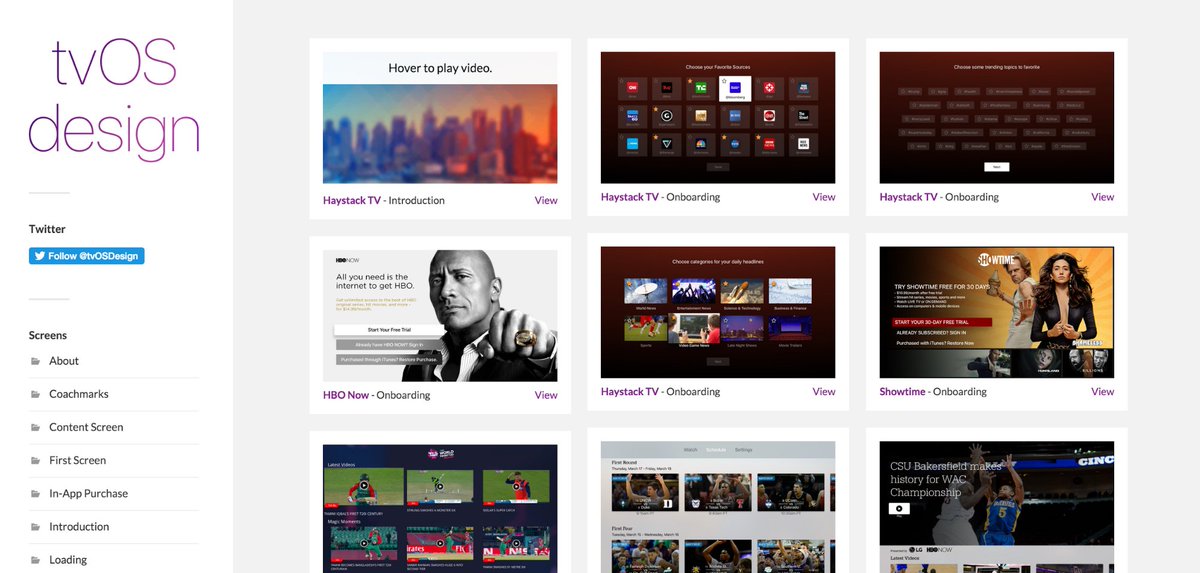Open the Showtime onboarding thumbnail

click(997, 313)
